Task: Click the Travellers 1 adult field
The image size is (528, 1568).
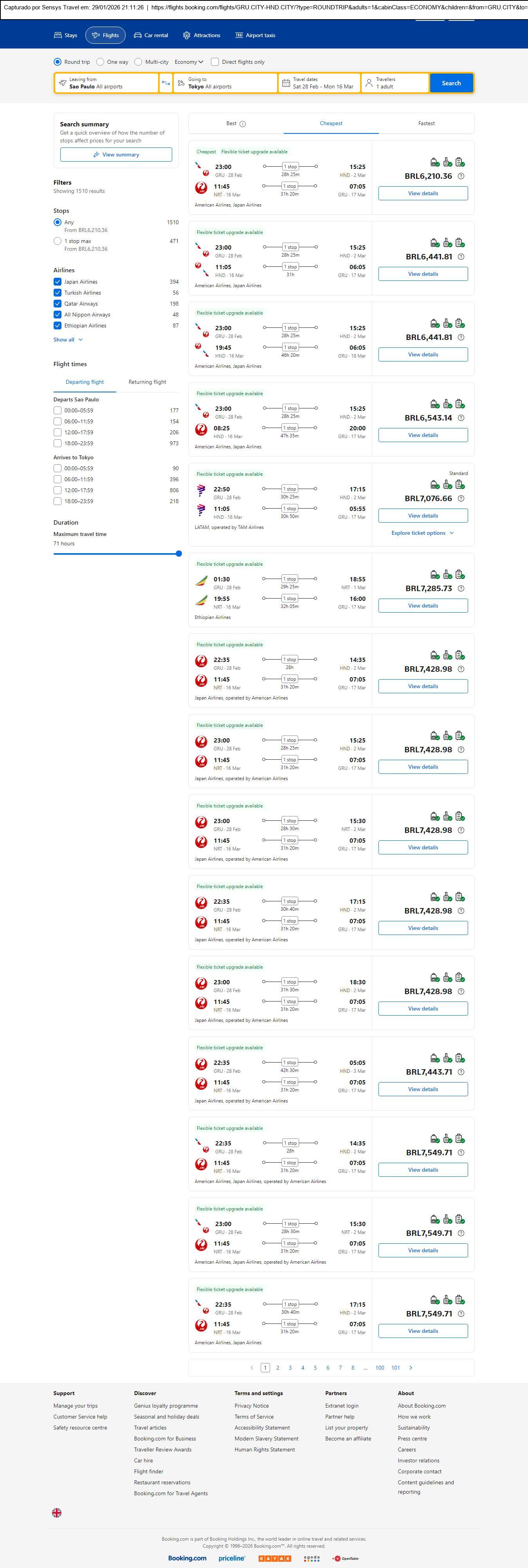Action: click(395, 83)
